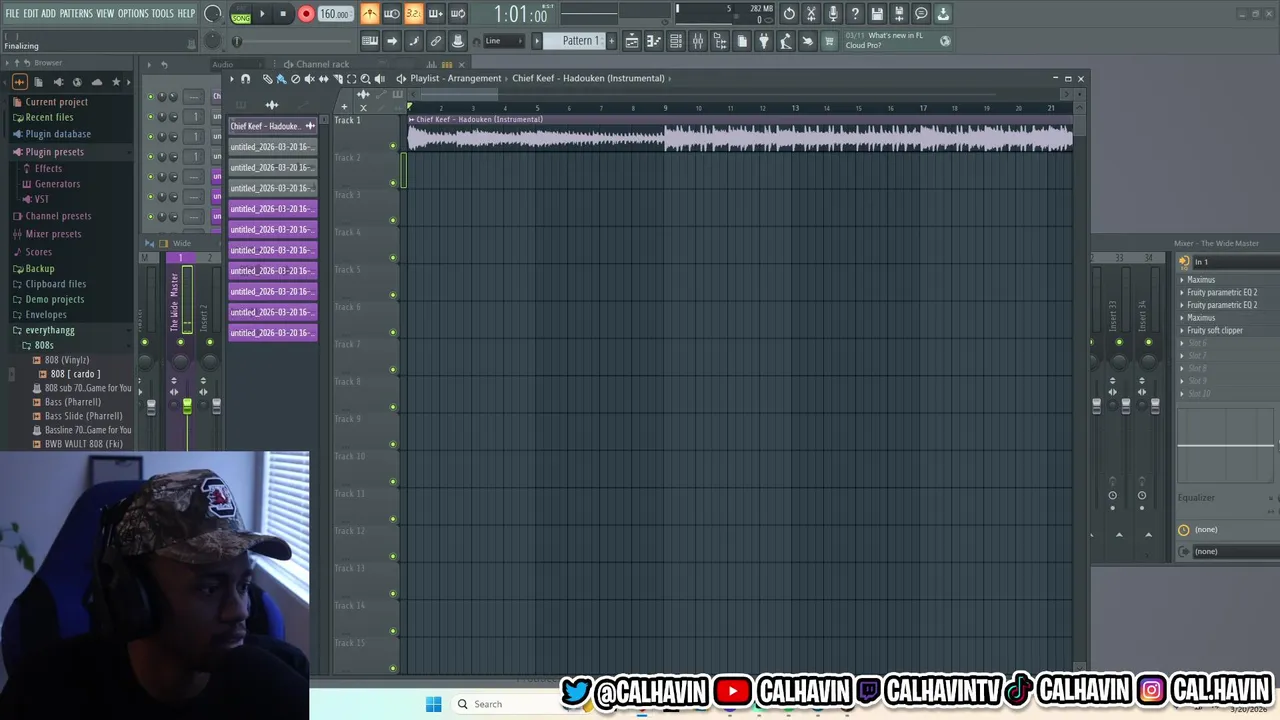The height and width of the screenshot is (720, 1280).
Task: Toggle wait for input to start
Action: pos(392,14)
